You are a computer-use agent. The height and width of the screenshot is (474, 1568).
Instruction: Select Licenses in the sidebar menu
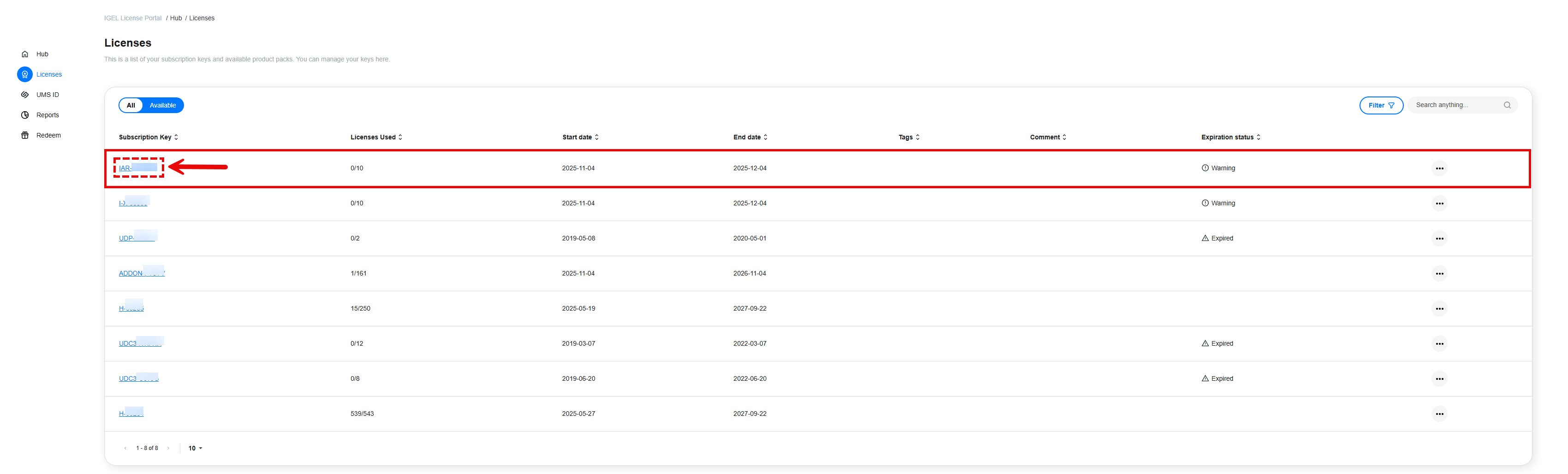pos(49,74)
